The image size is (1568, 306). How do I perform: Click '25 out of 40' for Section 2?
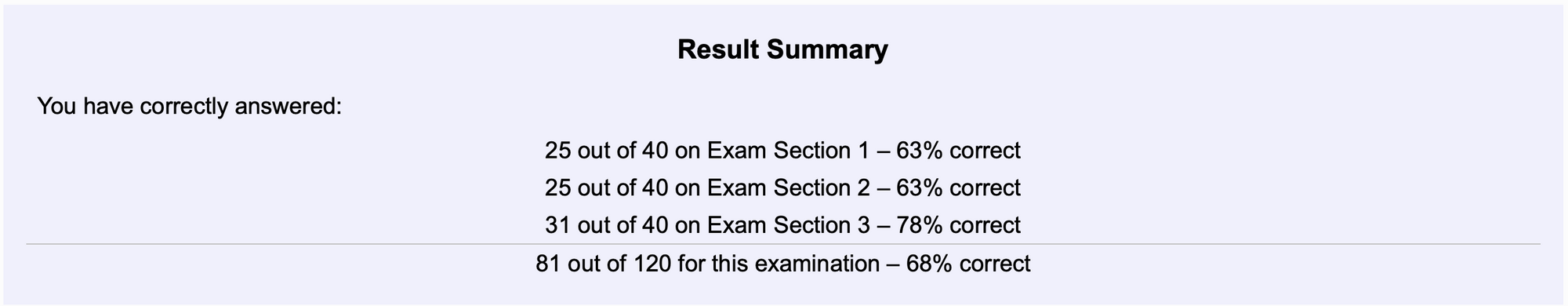point(606,188)
